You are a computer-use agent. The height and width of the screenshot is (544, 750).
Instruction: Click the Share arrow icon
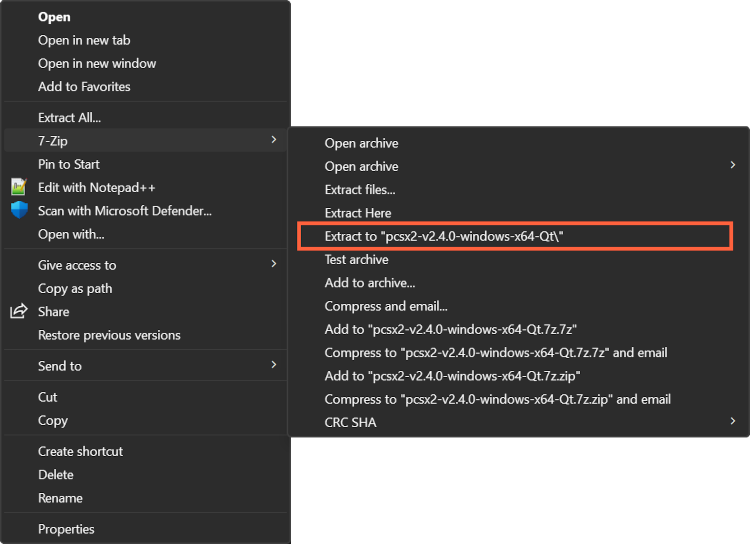coord(19,311)
